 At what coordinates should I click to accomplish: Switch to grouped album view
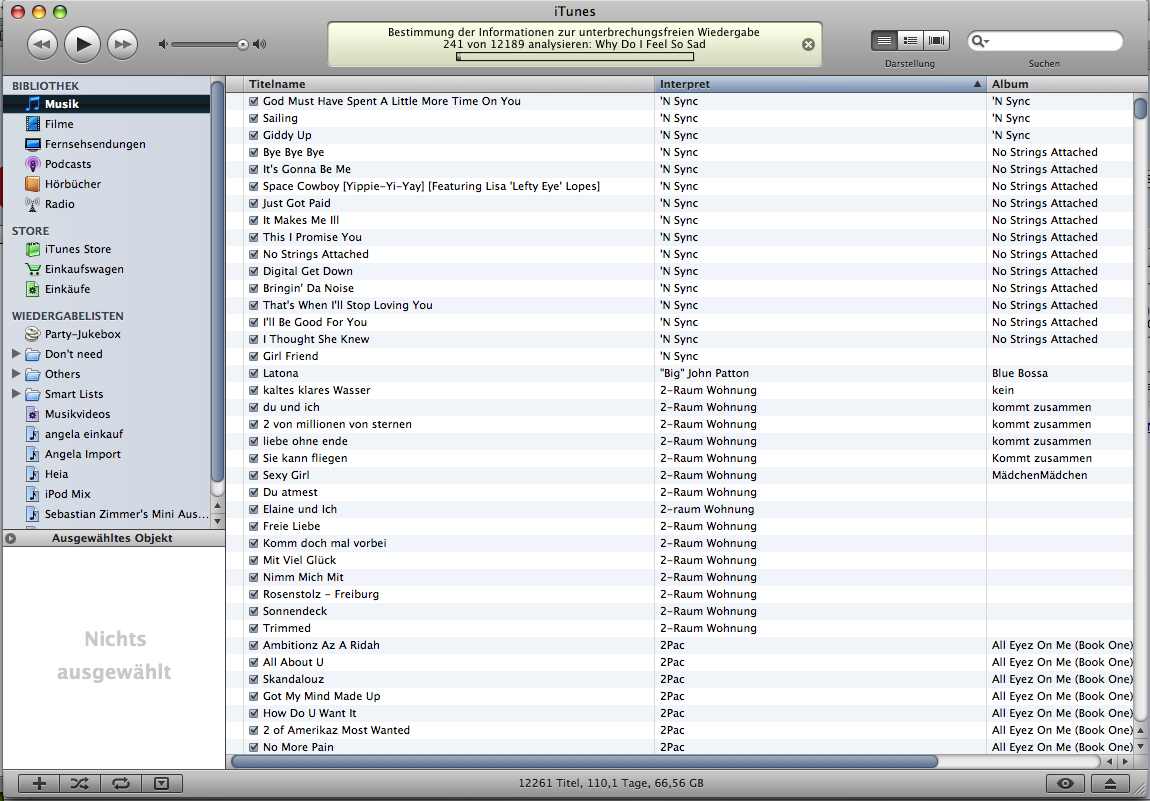[x=910, y=41]
